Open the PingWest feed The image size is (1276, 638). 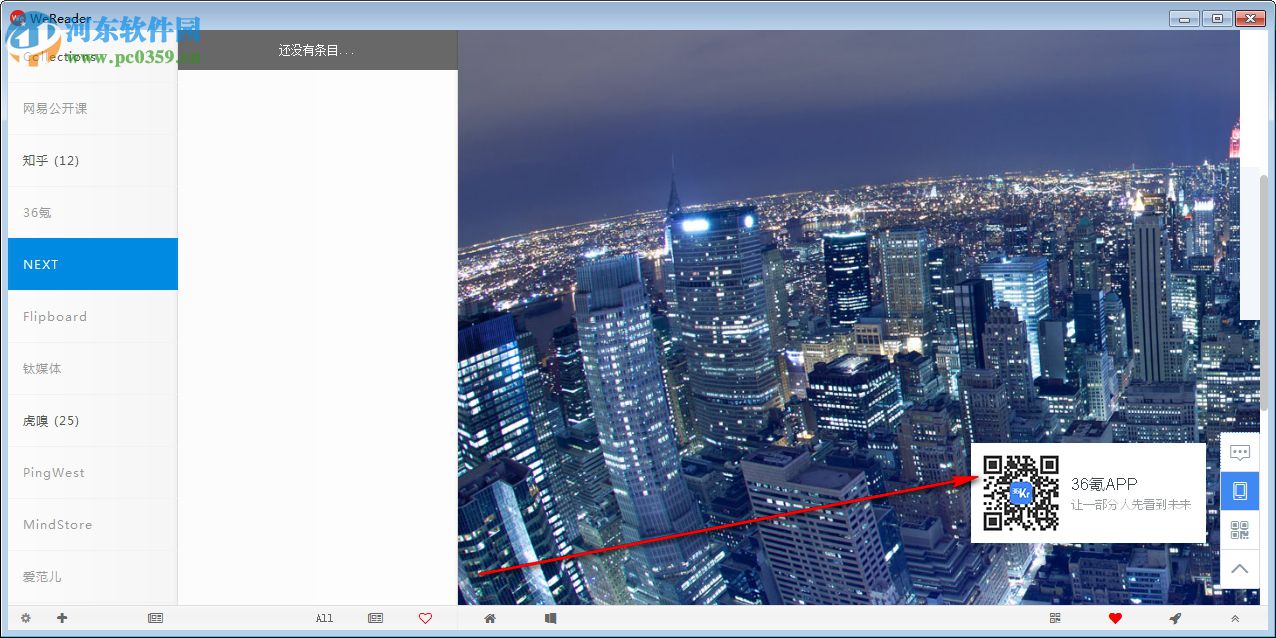click(93, 472)
